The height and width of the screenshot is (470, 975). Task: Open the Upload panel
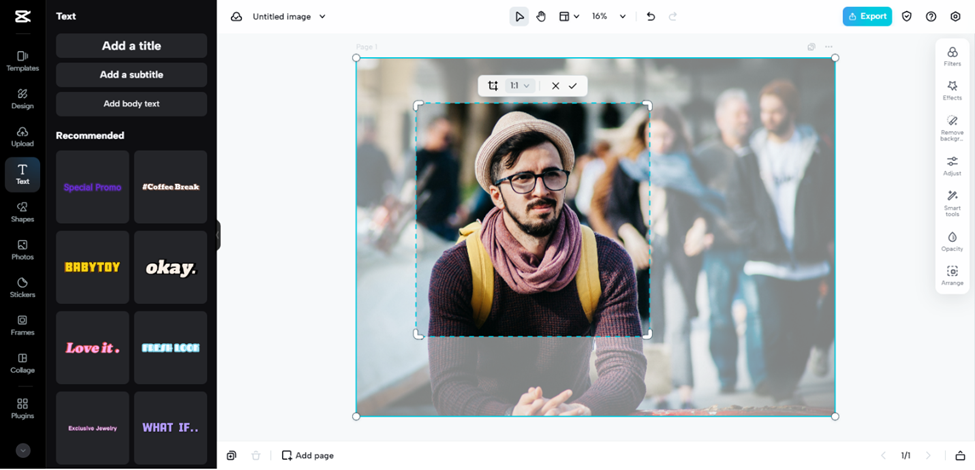pyautogui.click(x=22, y=137)
